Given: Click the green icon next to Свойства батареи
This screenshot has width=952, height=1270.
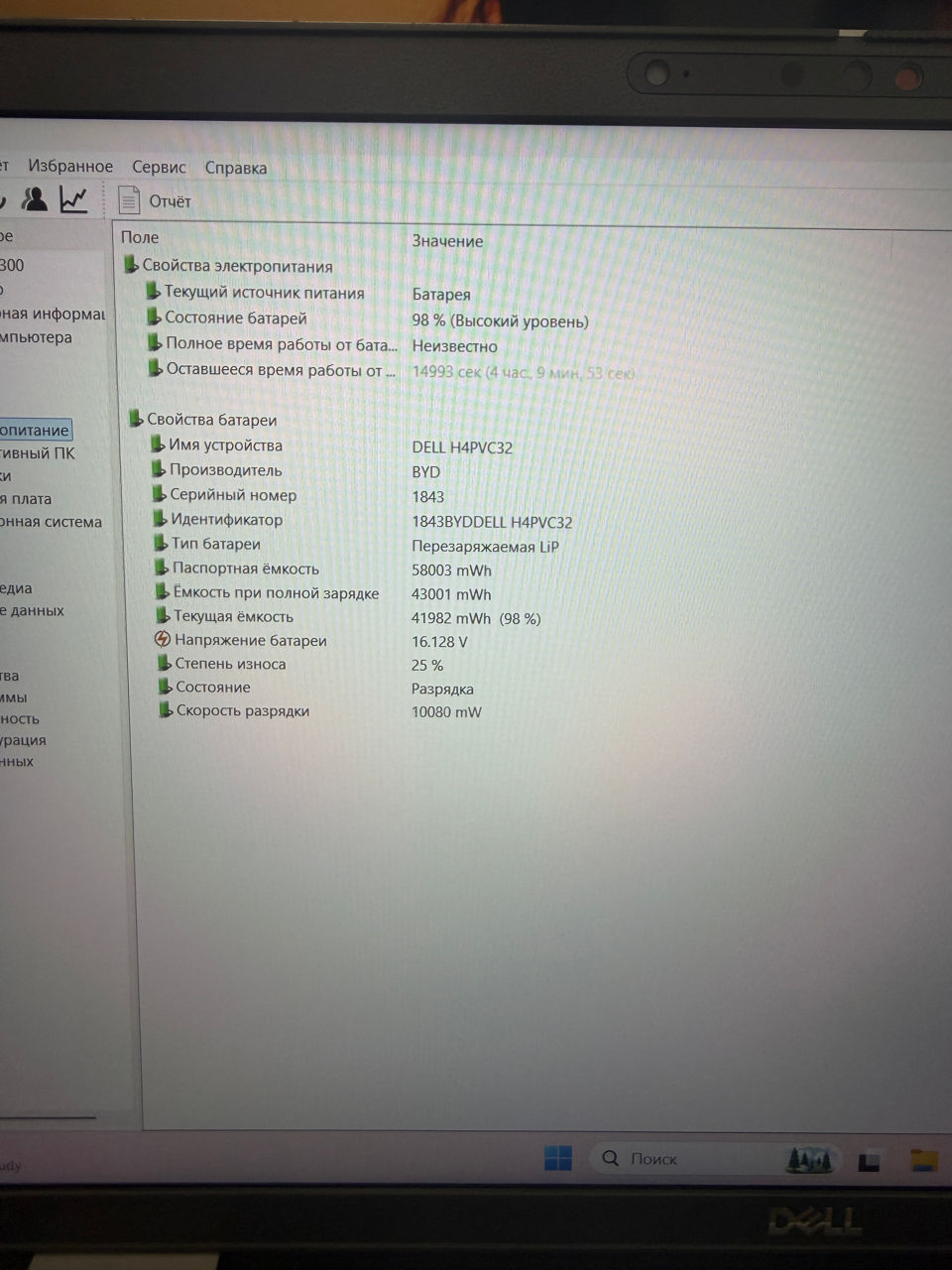Looking at the screenshot, I should point(135,419).
